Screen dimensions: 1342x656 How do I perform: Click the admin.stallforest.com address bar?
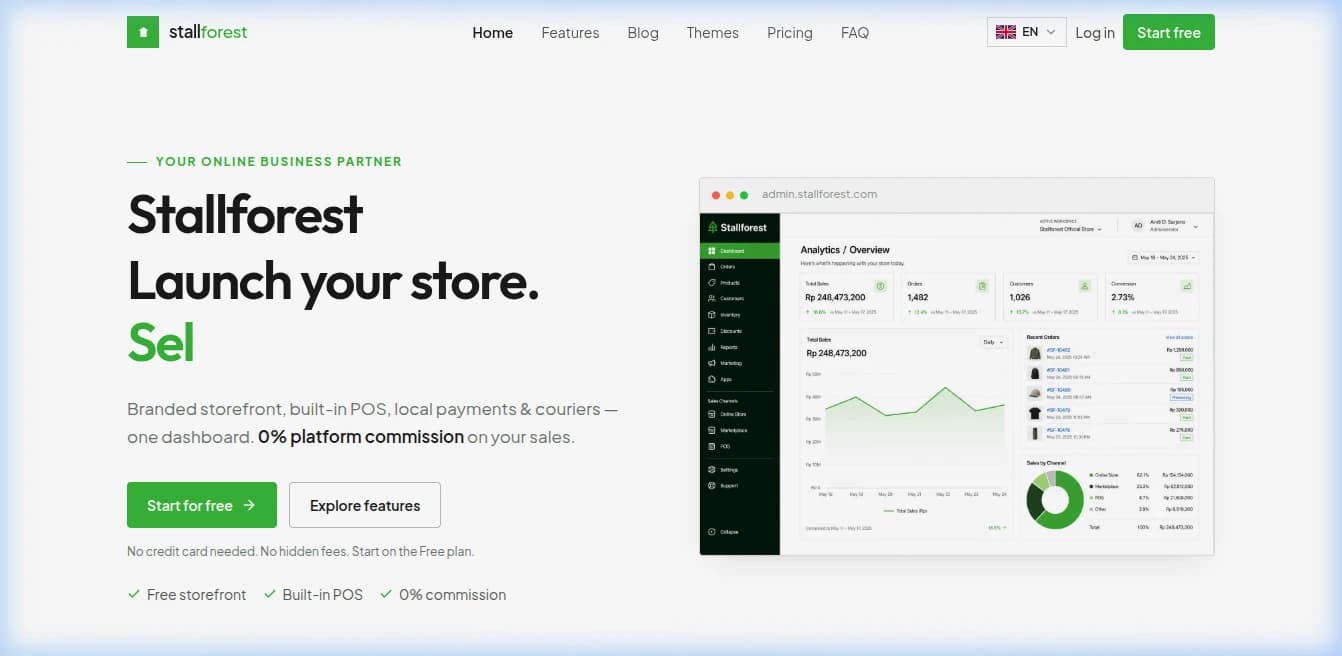(x=819, y=194)
